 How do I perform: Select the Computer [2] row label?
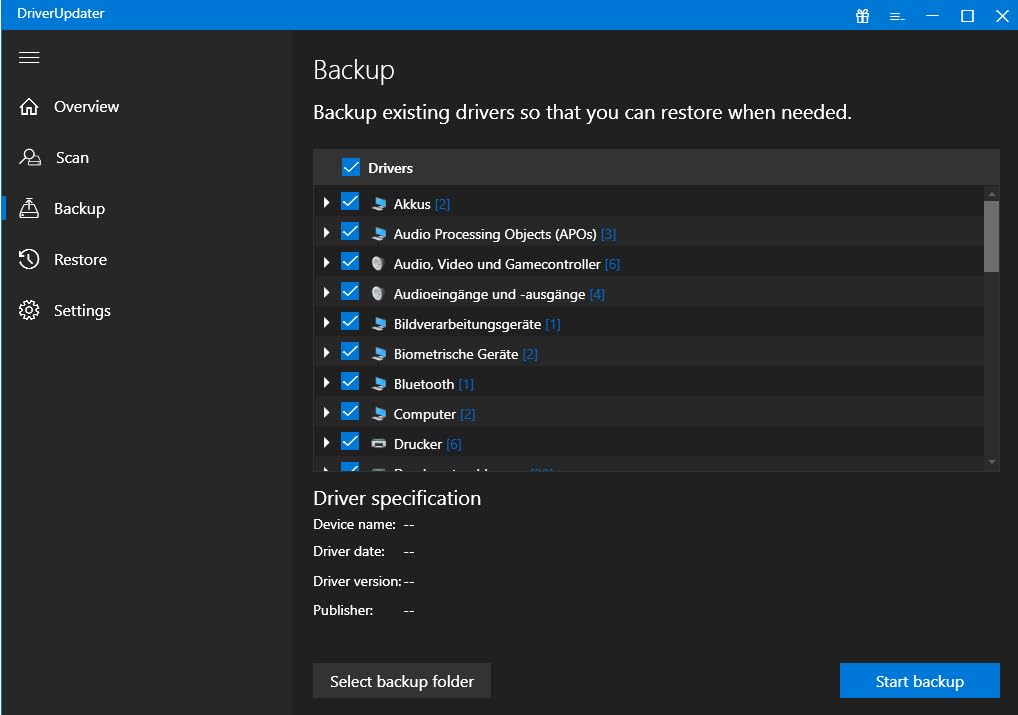pyautogui.click(x=434, y=414)
